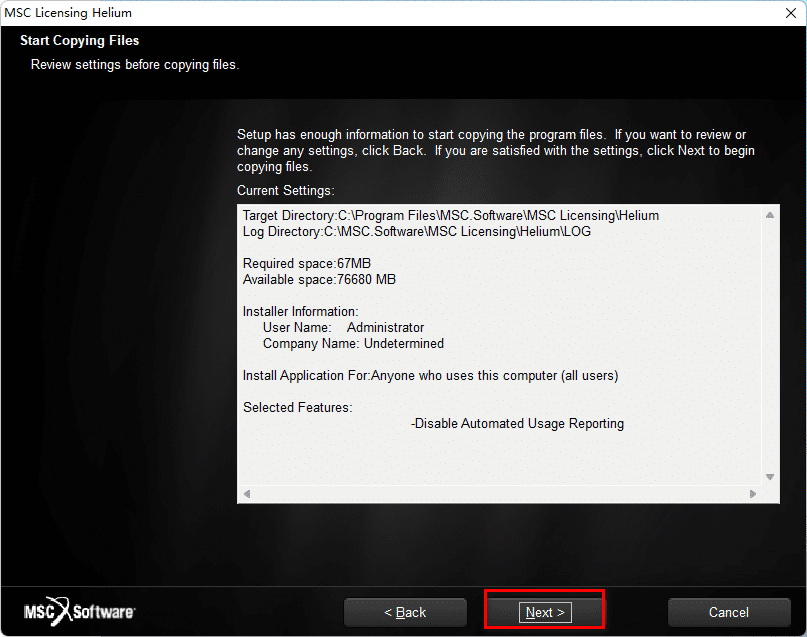Click the Disable Automated Usage Reporting feature

(x=517, y=424)
